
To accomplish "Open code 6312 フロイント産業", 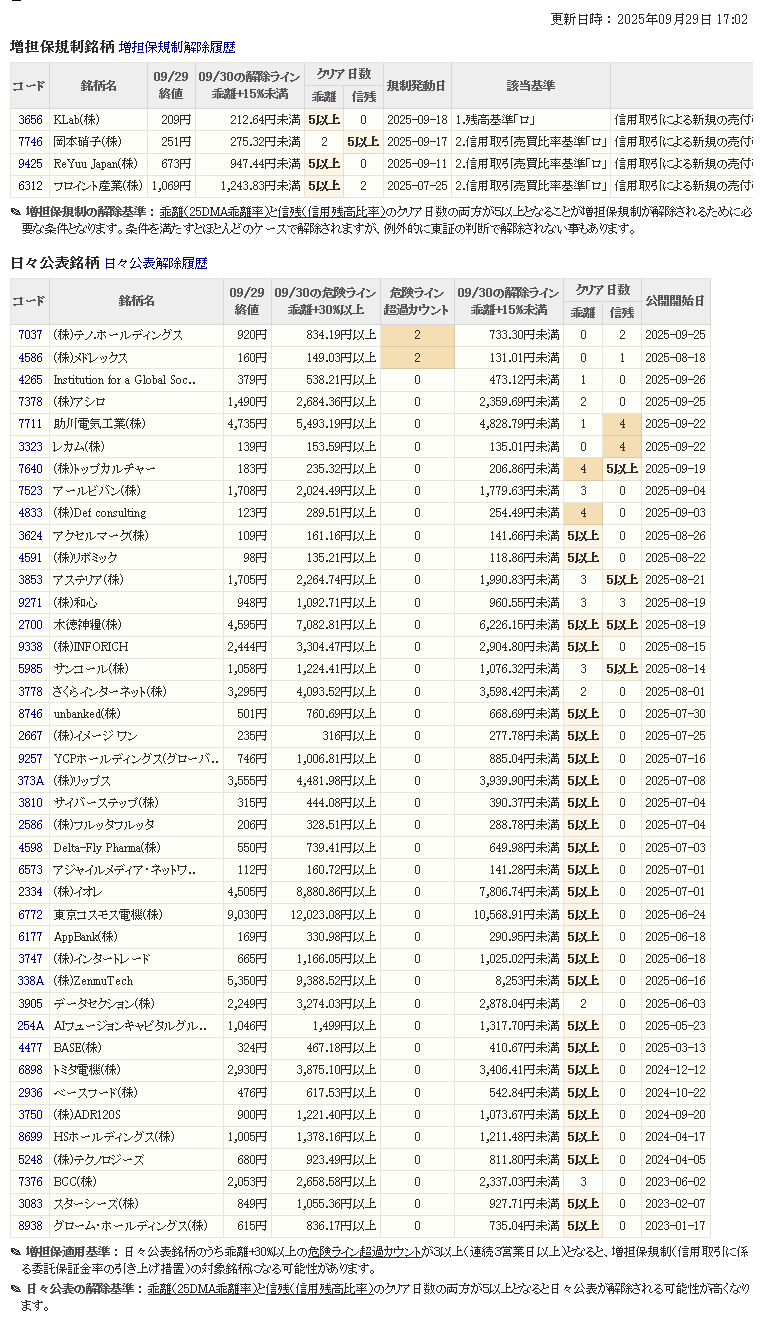I will [30, 186].
